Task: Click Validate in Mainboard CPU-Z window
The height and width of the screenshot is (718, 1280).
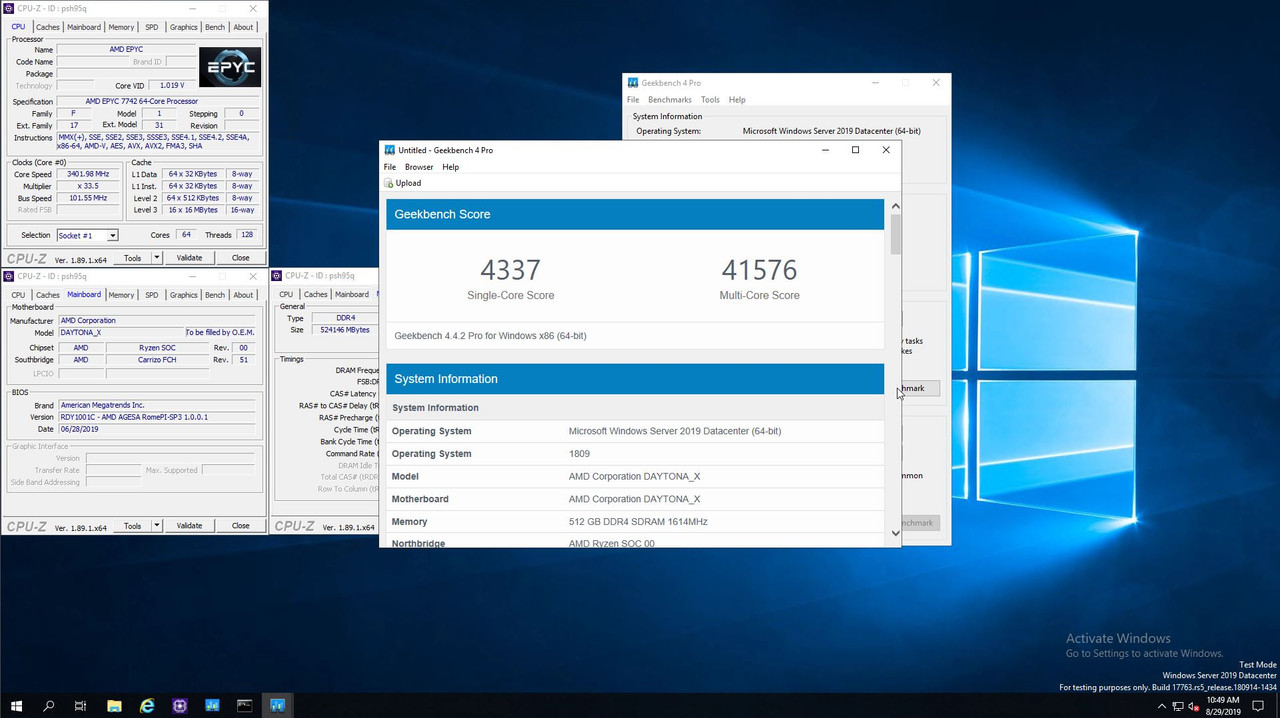Action: pyautogui.click(x=189, y=525)
